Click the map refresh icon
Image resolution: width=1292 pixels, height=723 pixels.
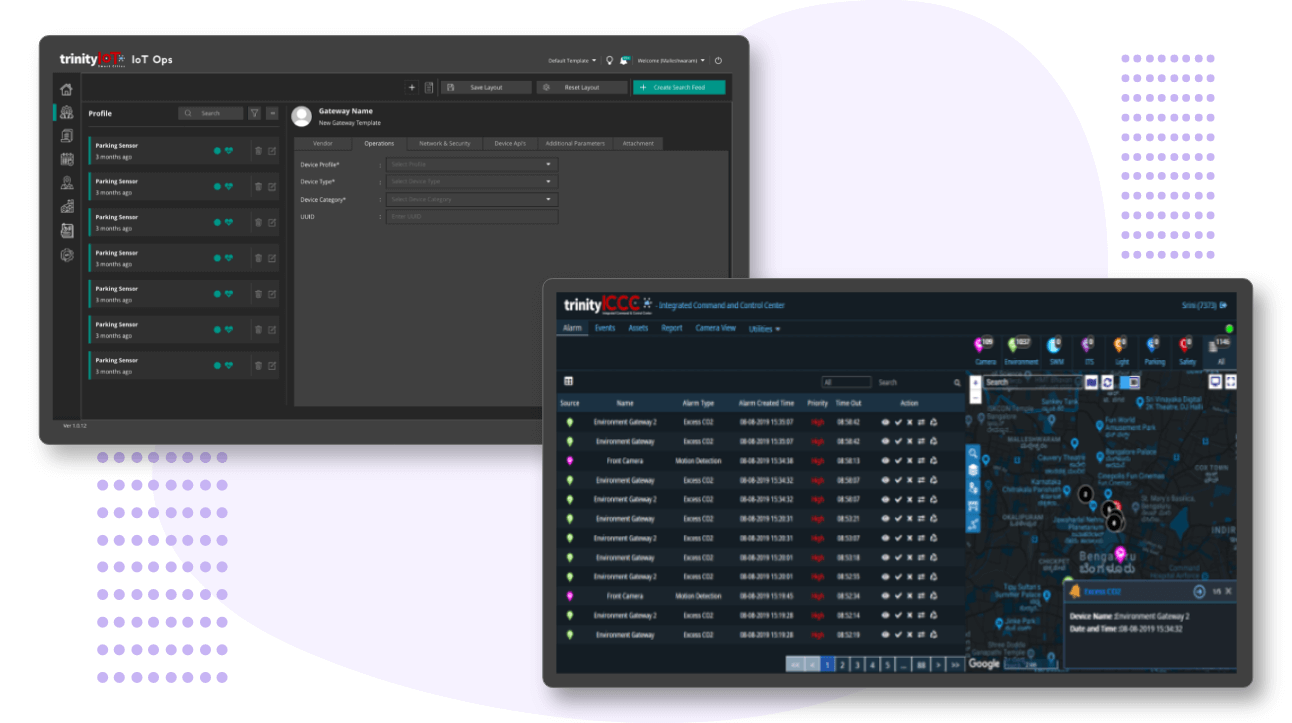1107,382
